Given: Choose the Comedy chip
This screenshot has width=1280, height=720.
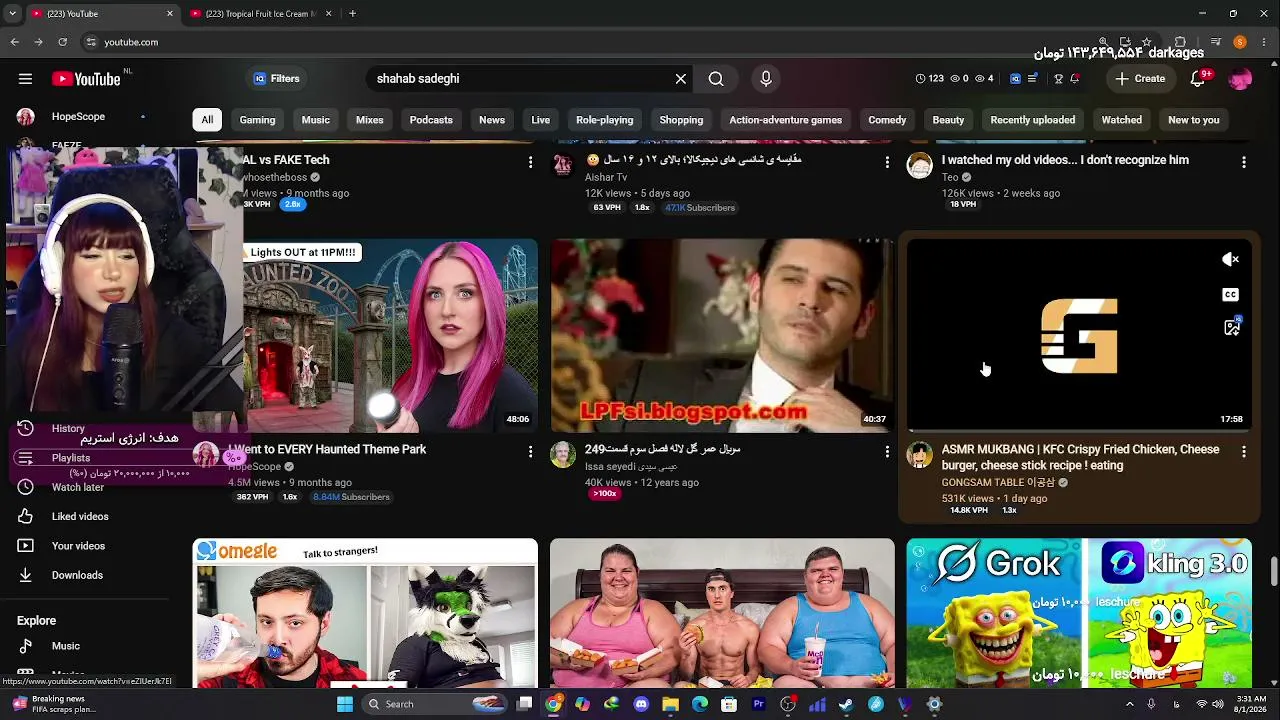Looking at the screenshot, I should (x=887, y=120).
